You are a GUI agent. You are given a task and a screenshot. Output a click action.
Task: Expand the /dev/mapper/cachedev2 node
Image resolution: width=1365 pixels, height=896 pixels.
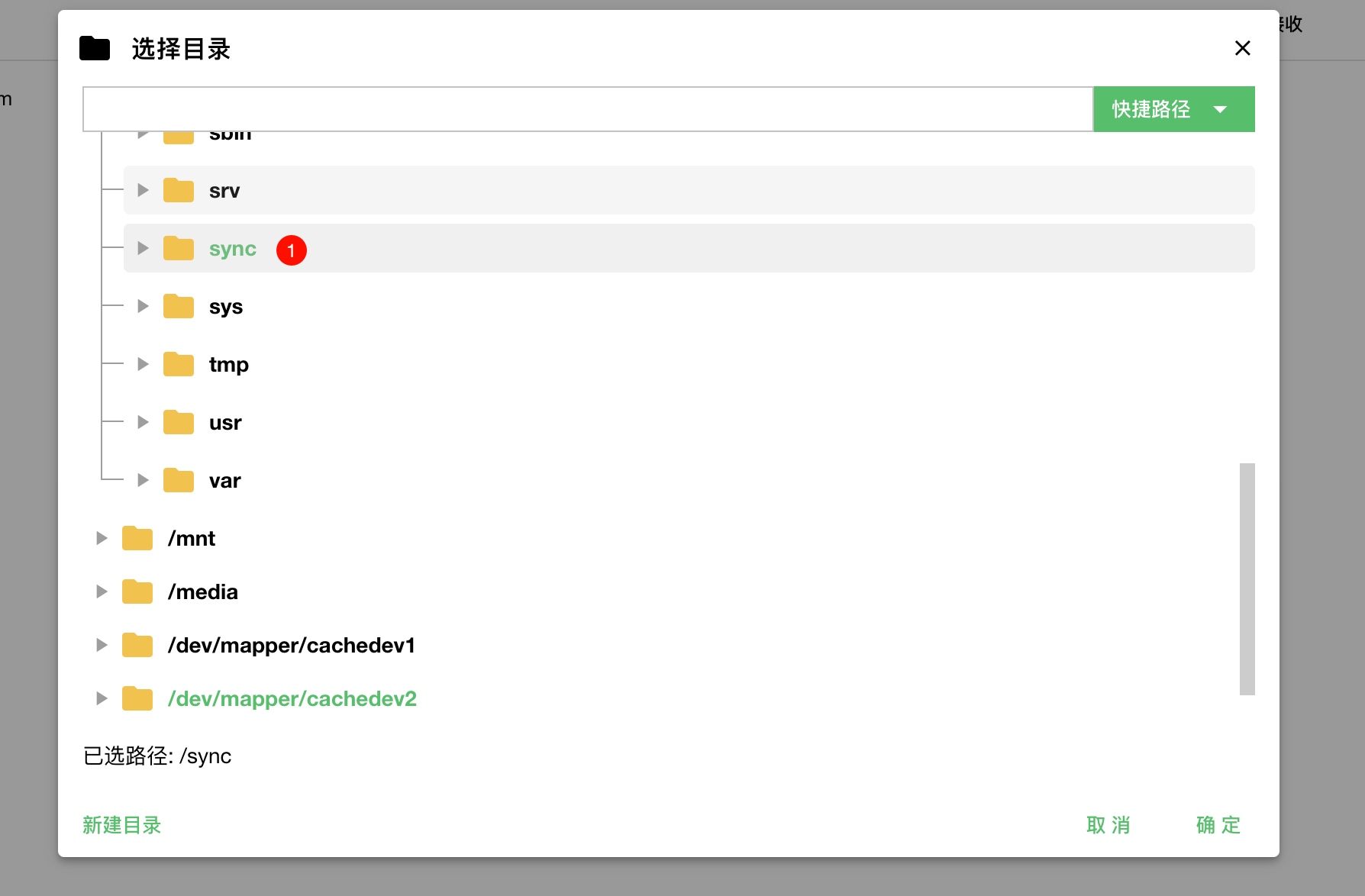click(x=102, y=698)
